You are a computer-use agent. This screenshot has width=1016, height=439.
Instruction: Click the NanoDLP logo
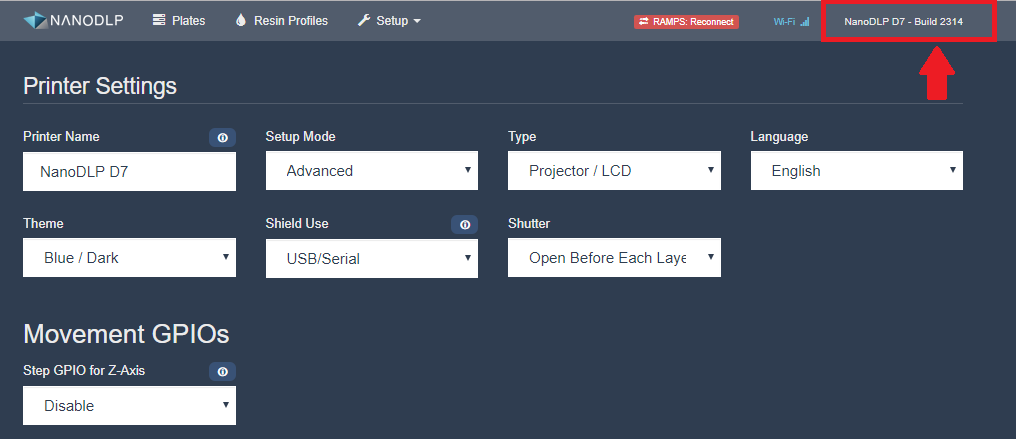click(x=73, y=21)
